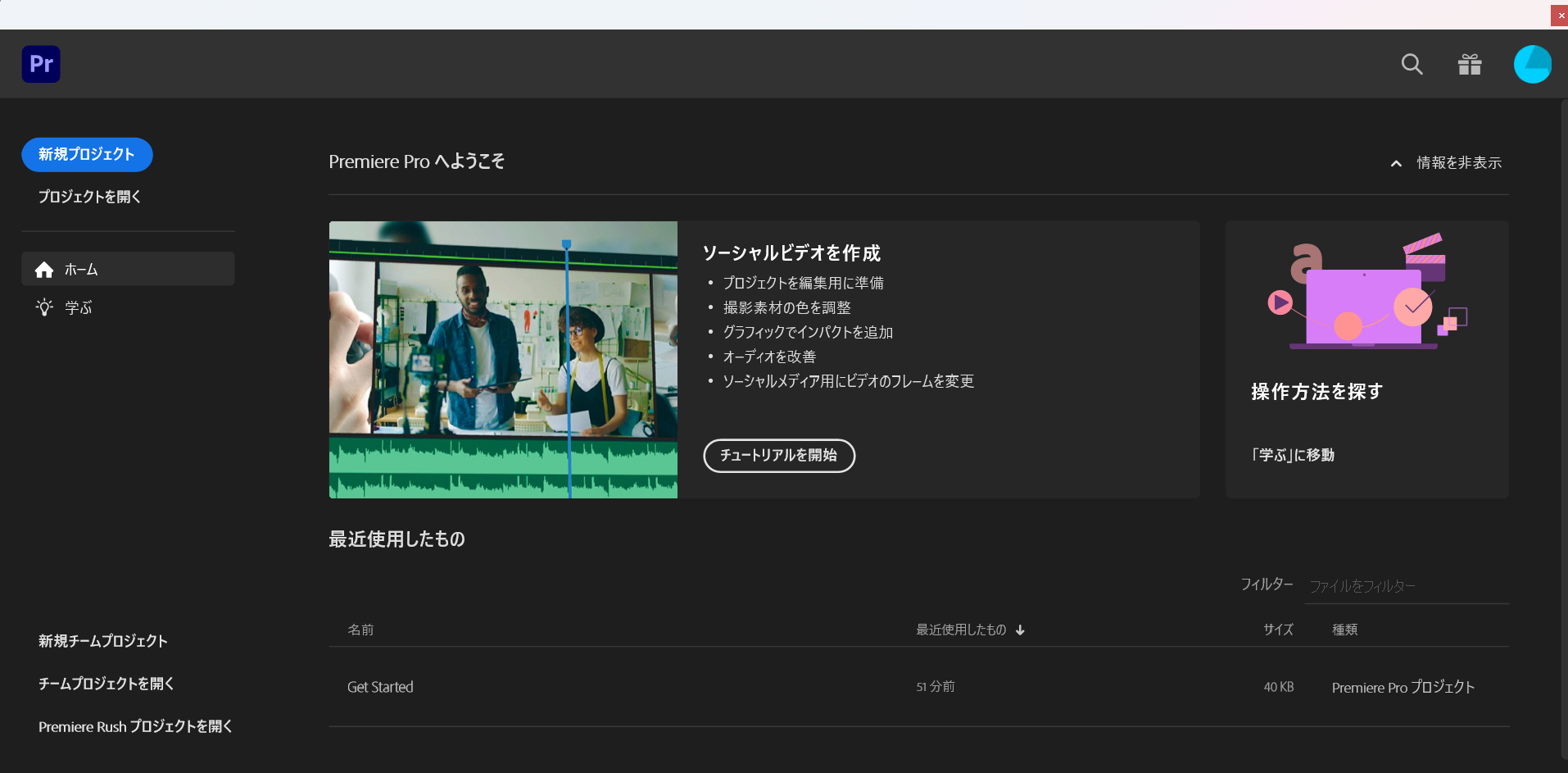The image size is (1568, 773).
Task: Click the 40 KB size cell
Action: [x=1278, y=687]
